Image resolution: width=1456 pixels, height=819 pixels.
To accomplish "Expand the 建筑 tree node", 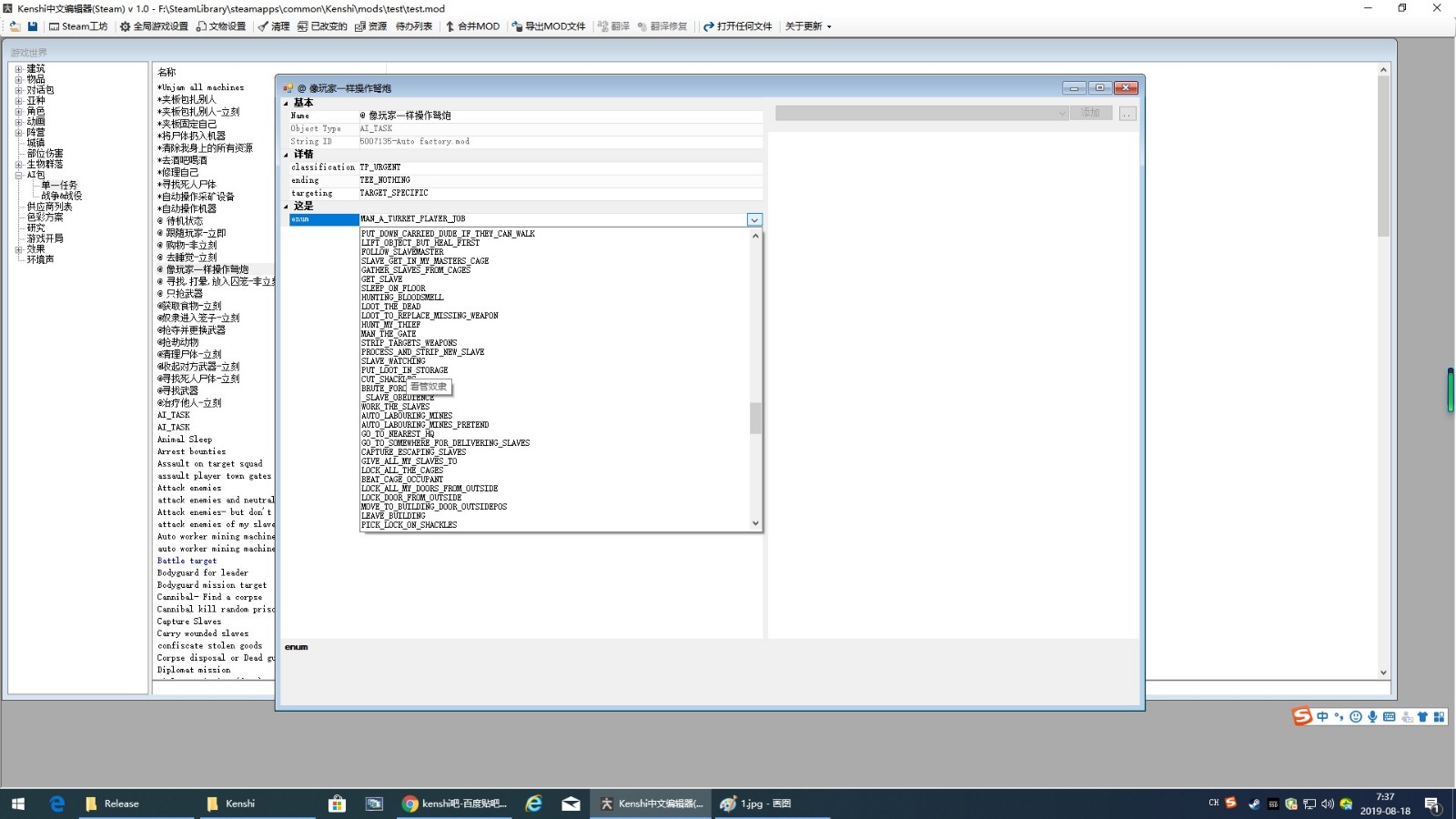I will [x=18, y=69].
